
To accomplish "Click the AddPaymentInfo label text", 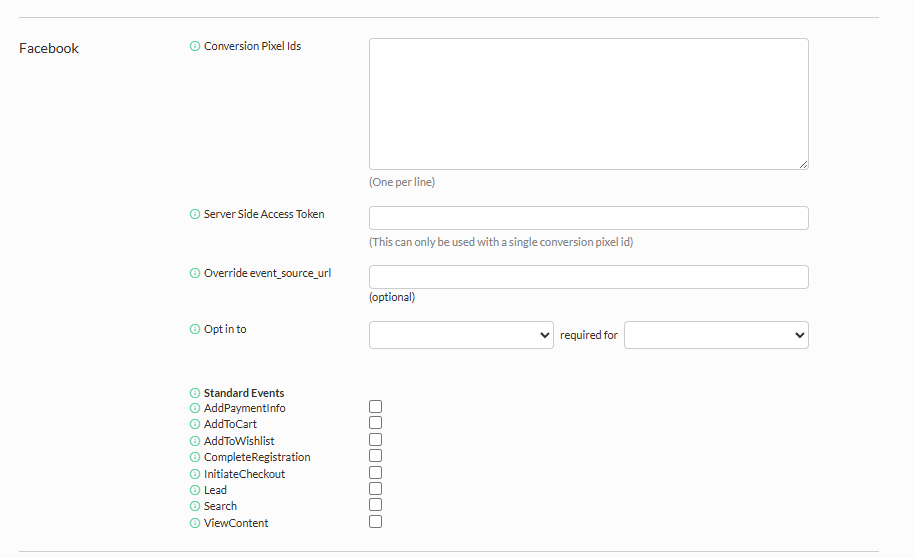I will 245,408.
